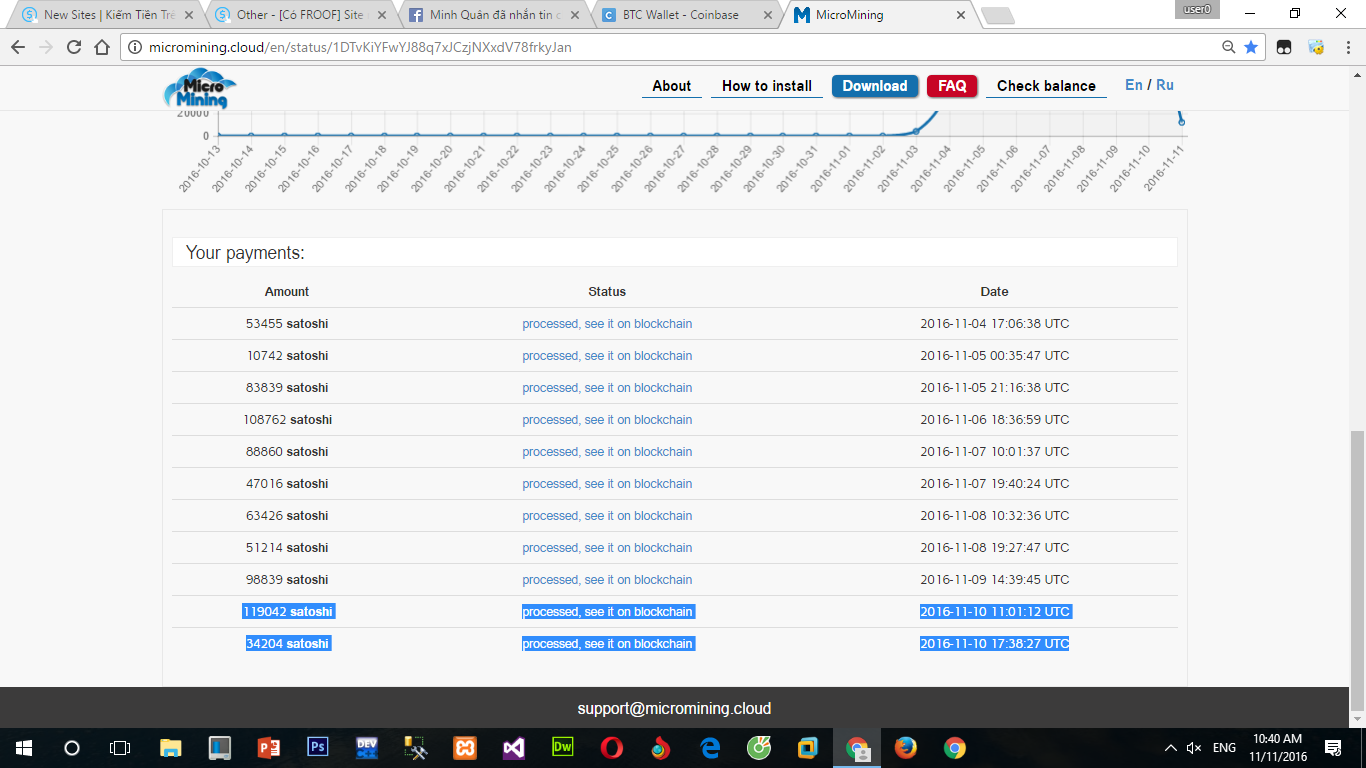Open the Chrome three-dot menu
The height and width of the screenshot is (768, 1366).
click(x=1347, y=47)
